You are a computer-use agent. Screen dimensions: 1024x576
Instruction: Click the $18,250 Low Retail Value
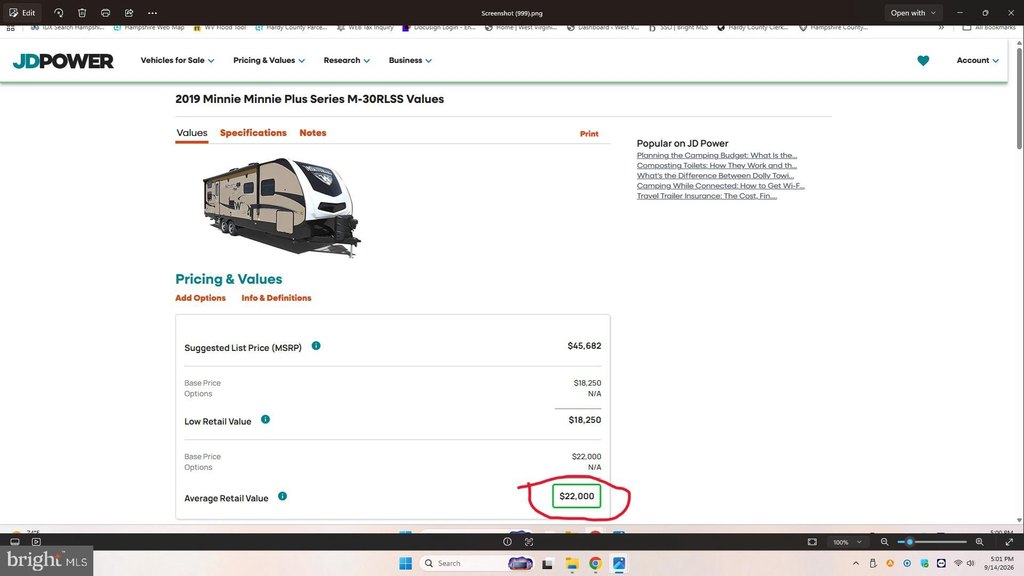[x=584, y=420]
